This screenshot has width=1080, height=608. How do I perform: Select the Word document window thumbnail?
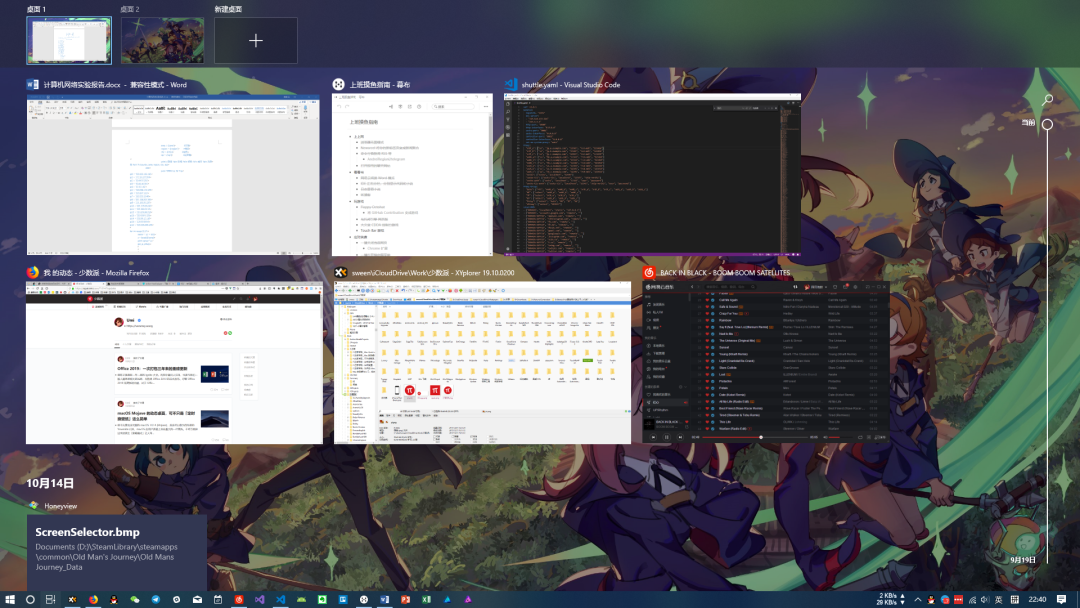click(173, 174)
